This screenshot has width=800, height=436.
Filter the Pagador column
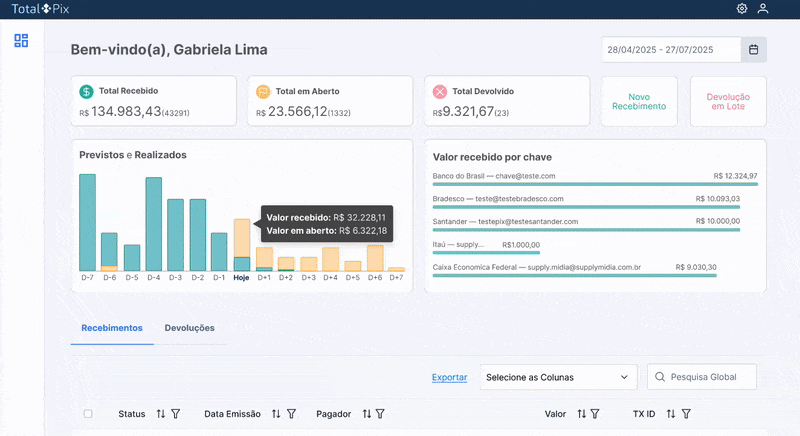[x=381, y=414]
